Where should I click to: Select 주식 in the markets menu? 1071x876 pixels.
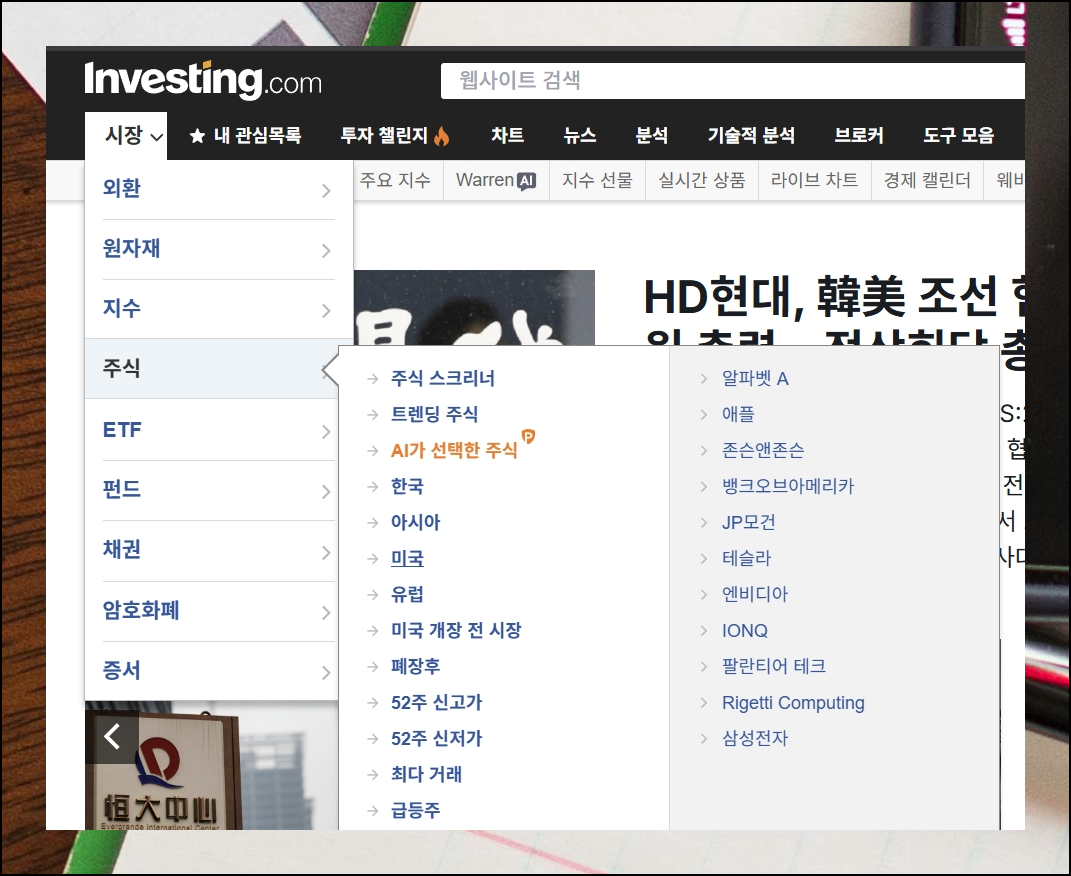click(122, 369)
